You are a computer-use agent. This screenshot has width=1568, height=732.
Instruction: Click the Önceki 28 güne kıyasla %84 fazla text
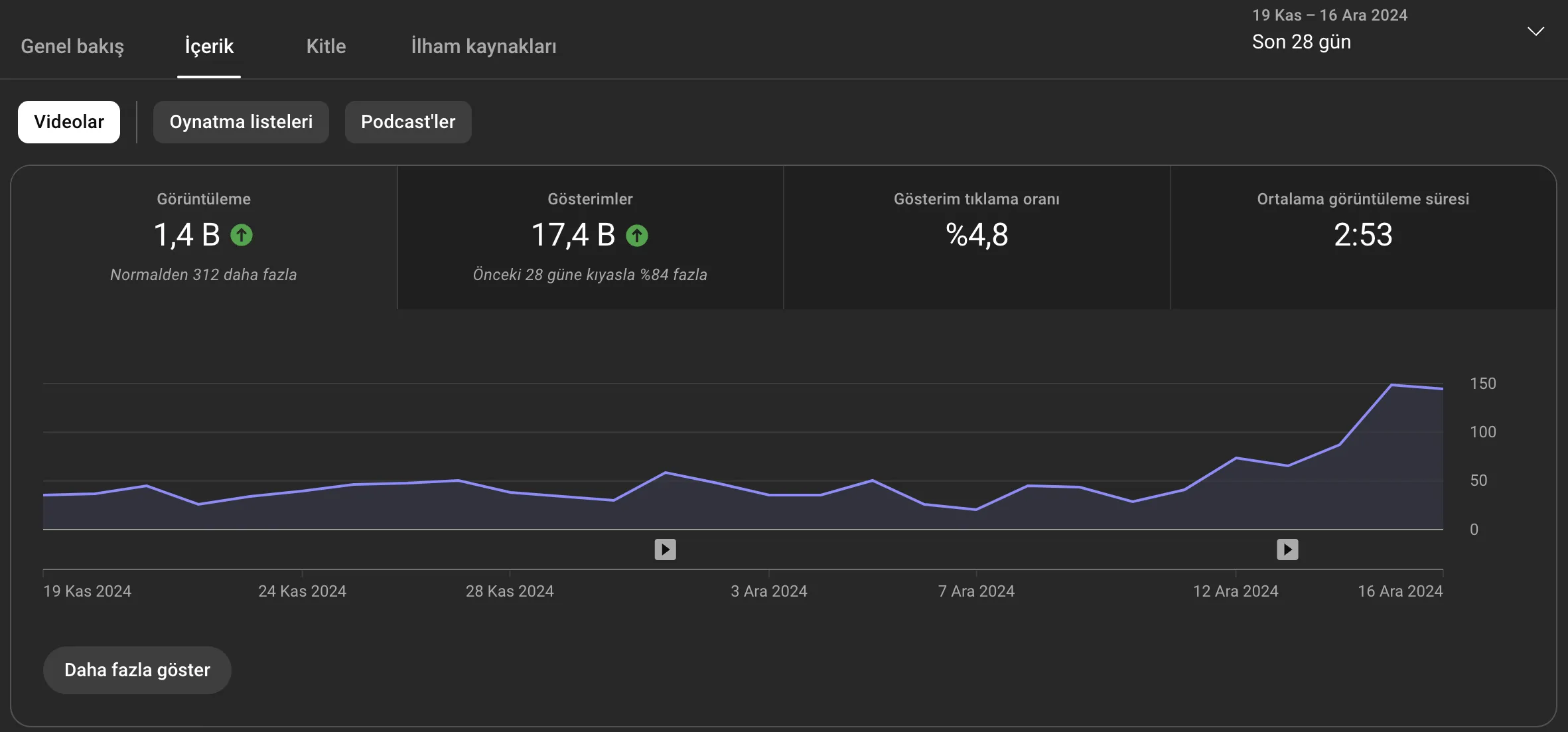point(590,275)
